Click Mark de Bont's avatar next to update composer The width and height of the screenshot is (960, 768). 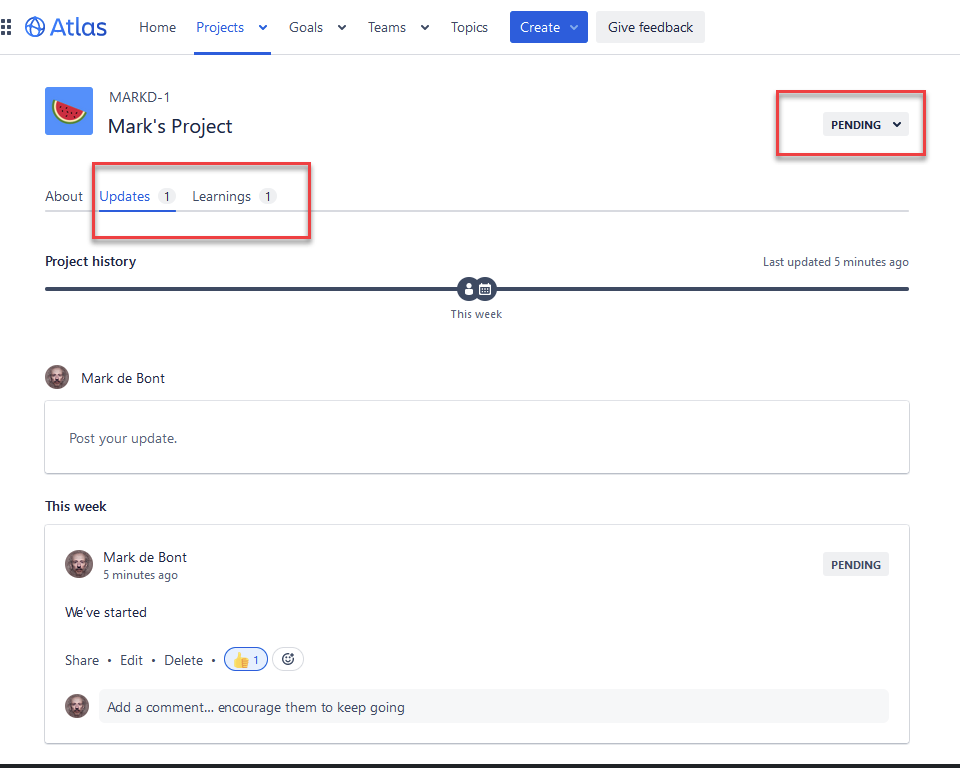[57, 377]
